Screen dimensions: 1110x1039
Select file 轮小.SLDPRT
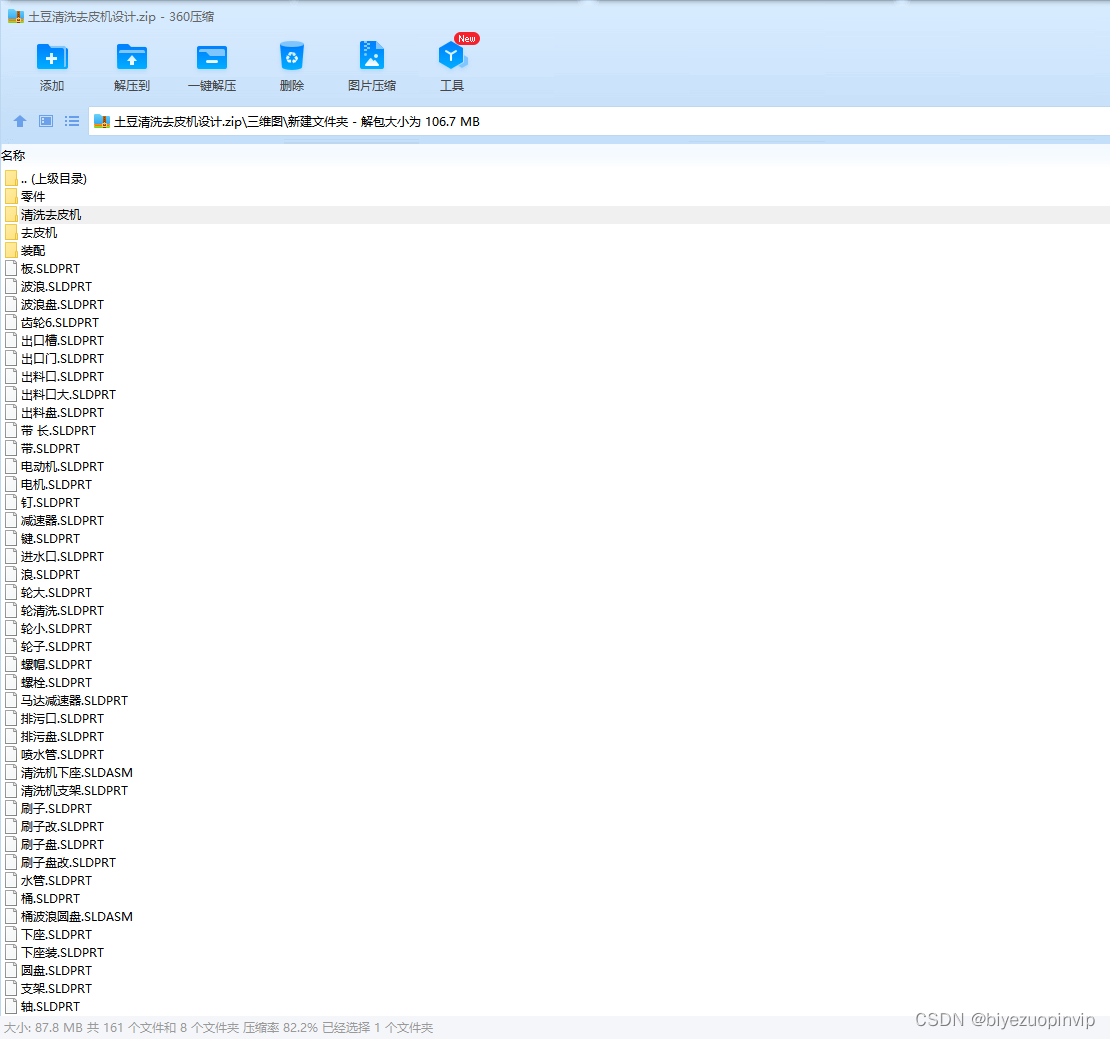coord(57,628)
